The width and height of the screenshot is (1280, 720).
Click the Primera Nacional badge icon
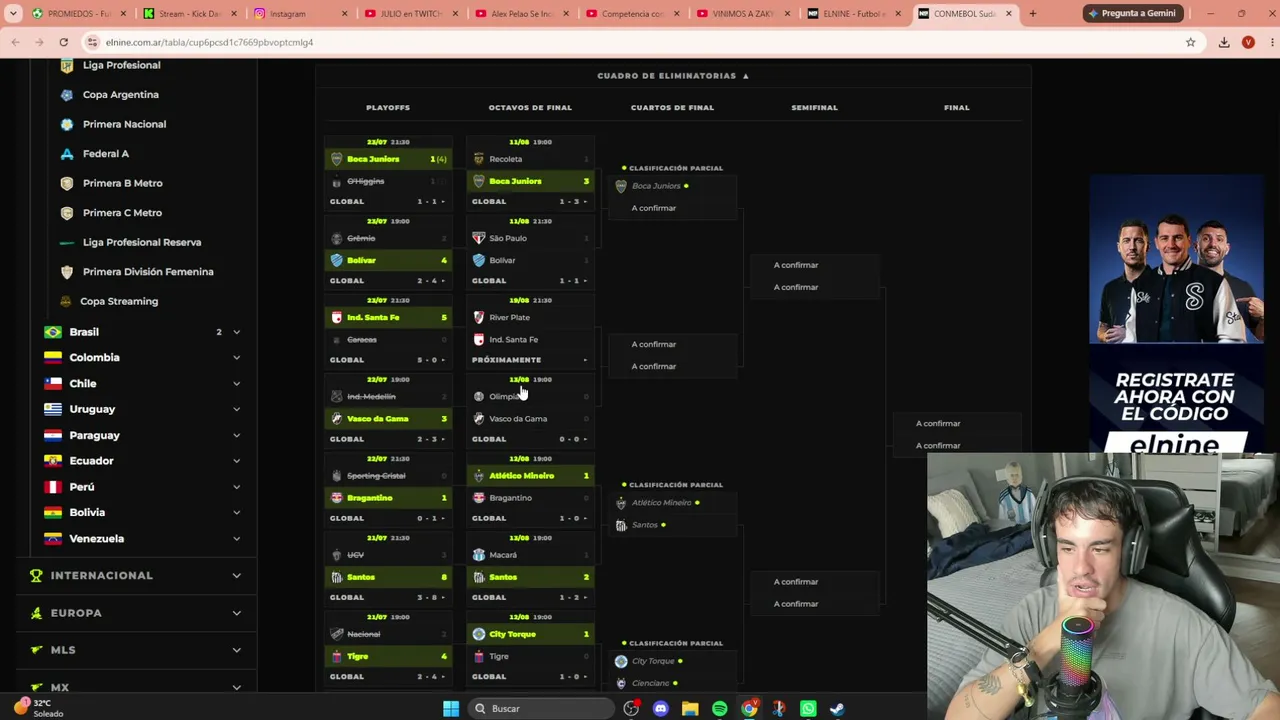click(67, 124)
